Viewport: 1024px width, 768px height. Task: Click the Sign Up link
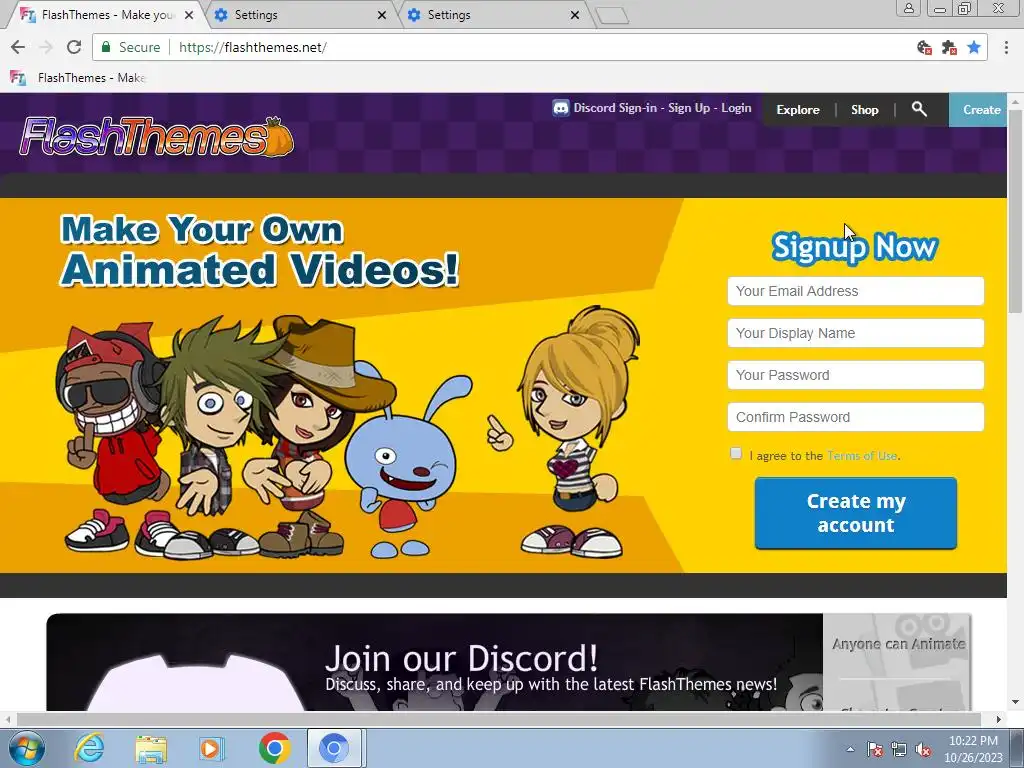(689, 108)
